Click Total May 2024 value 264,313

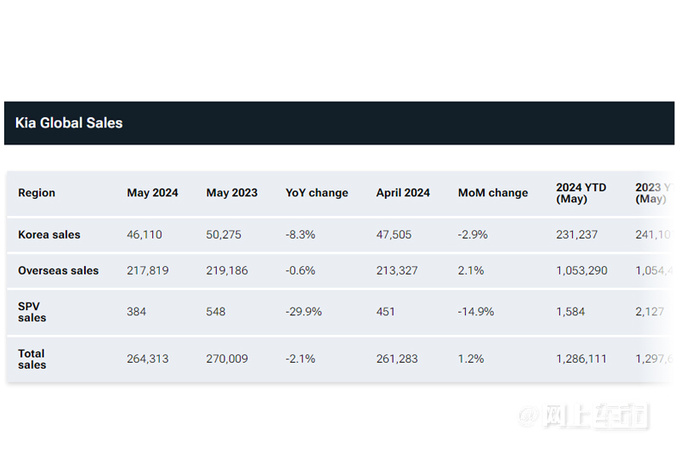147,359
